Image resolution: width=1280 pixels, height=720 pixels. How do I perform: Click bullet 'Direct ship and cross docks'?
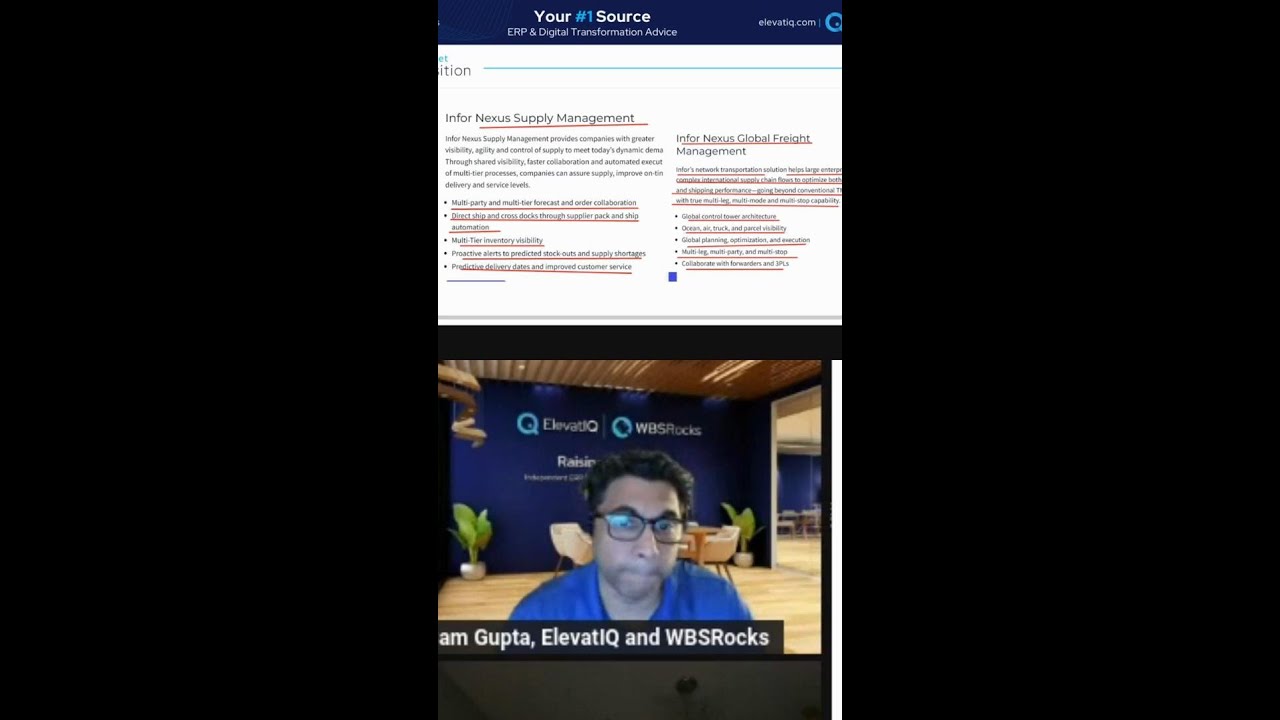(545, 221)
